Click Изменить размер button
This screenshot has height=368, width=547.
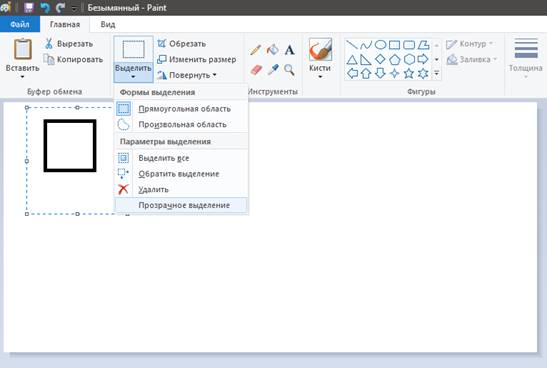click(196, 60)
